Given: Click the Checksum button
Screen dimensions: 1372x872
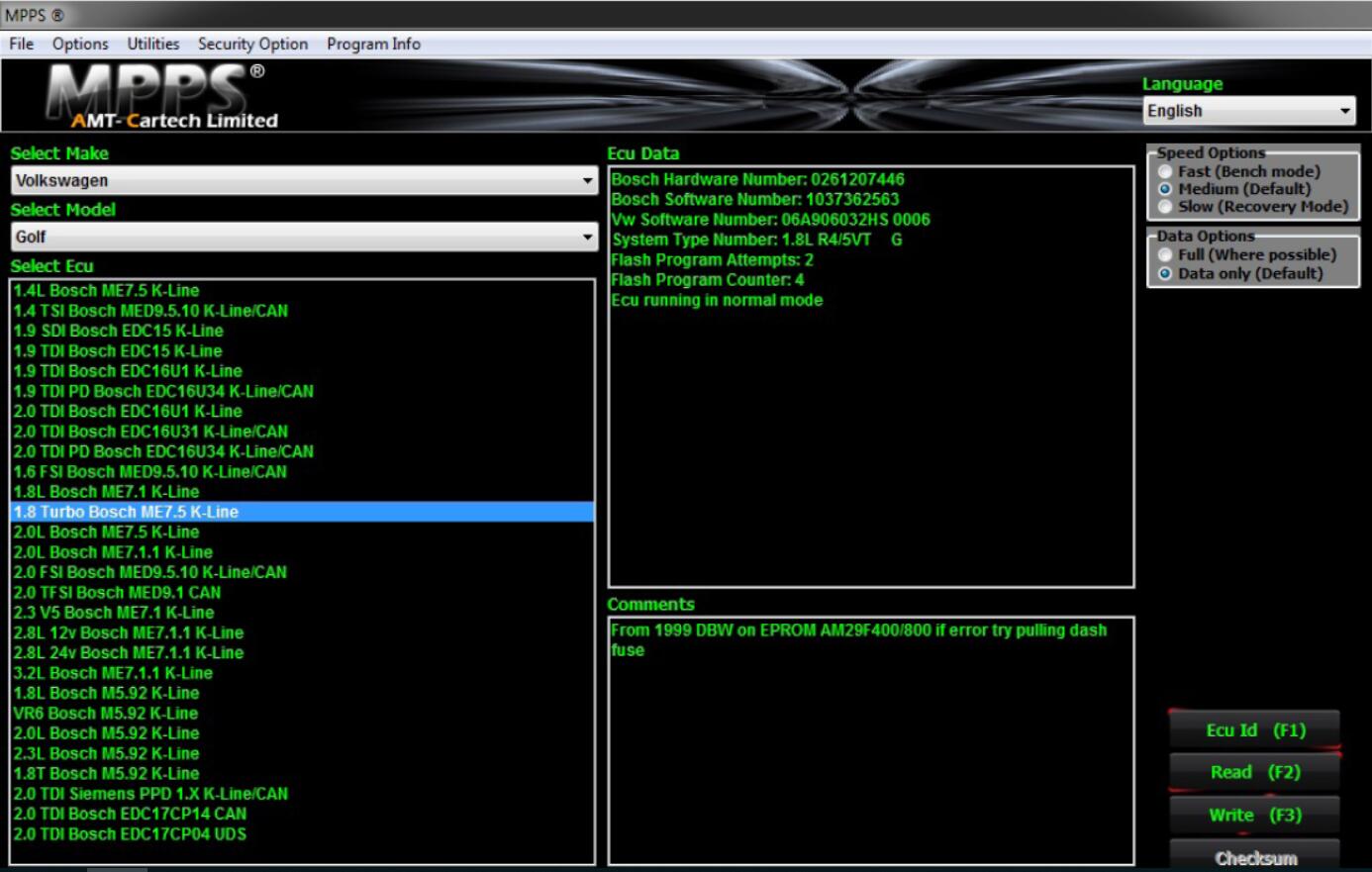Looking at the screenshot, I should pos(1254,857).
